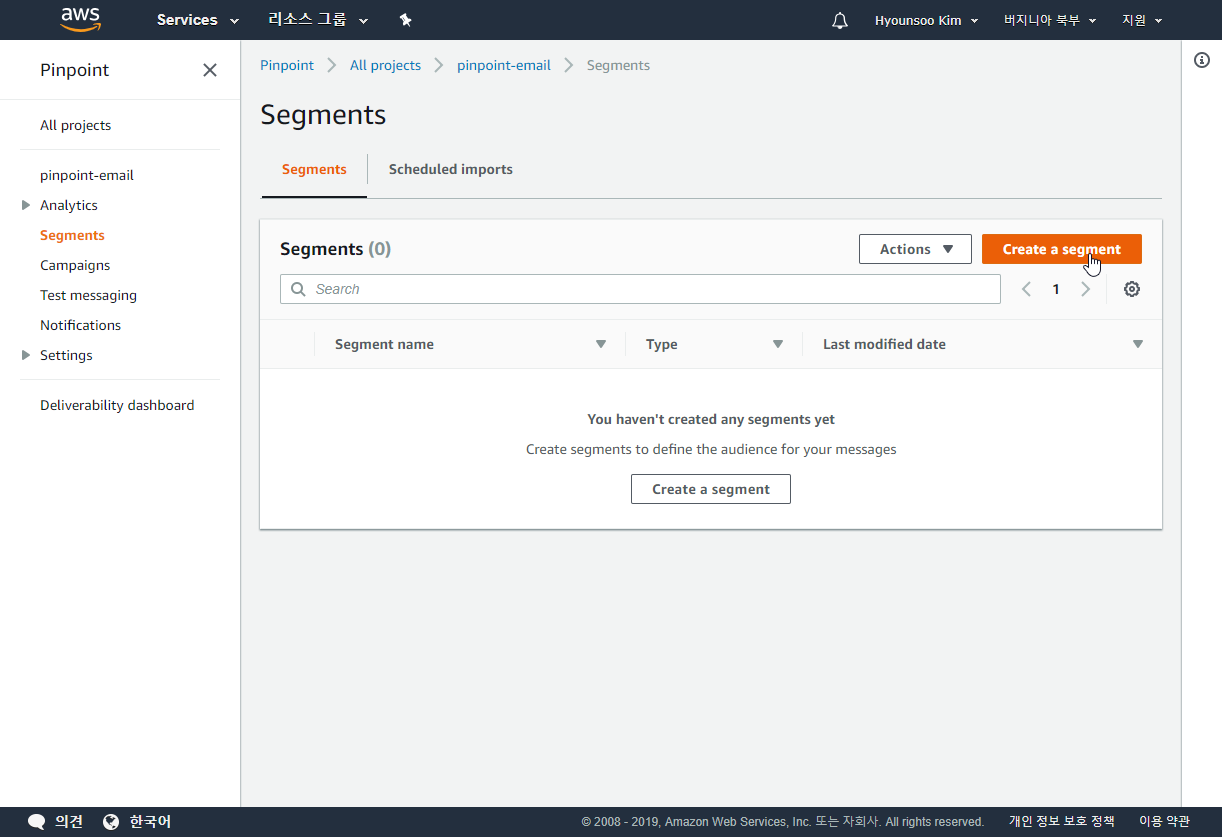Click the language globe icon
The image size is (1222, 837).
click(x=111, y=822)
